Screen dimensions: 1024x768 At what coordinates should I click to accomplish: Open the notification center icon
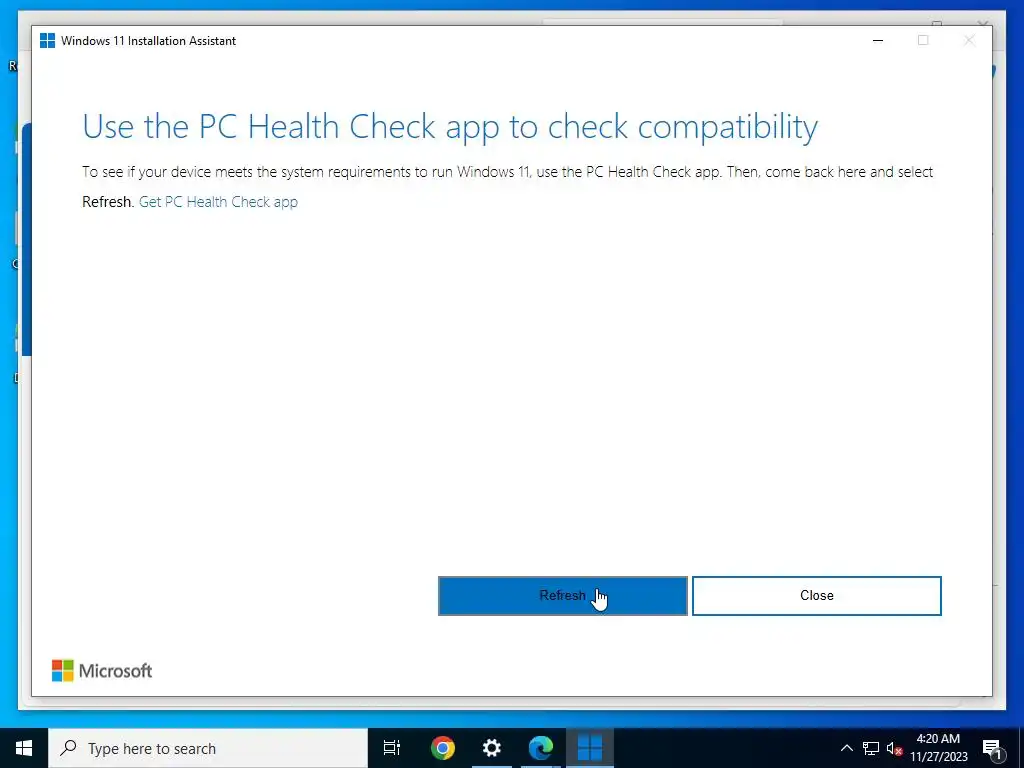click(x=992, y=749)
